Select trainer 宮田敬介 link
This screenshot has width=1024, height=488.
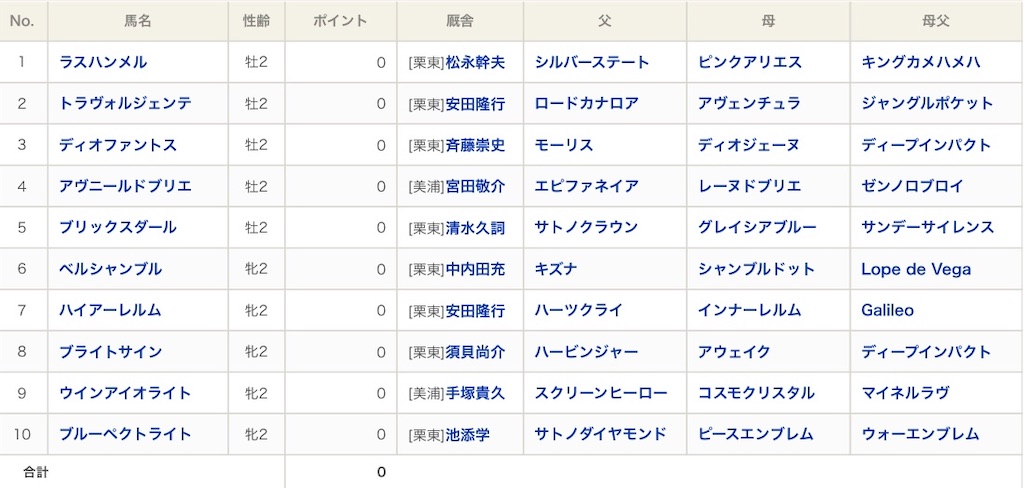[x=475, y=186]
